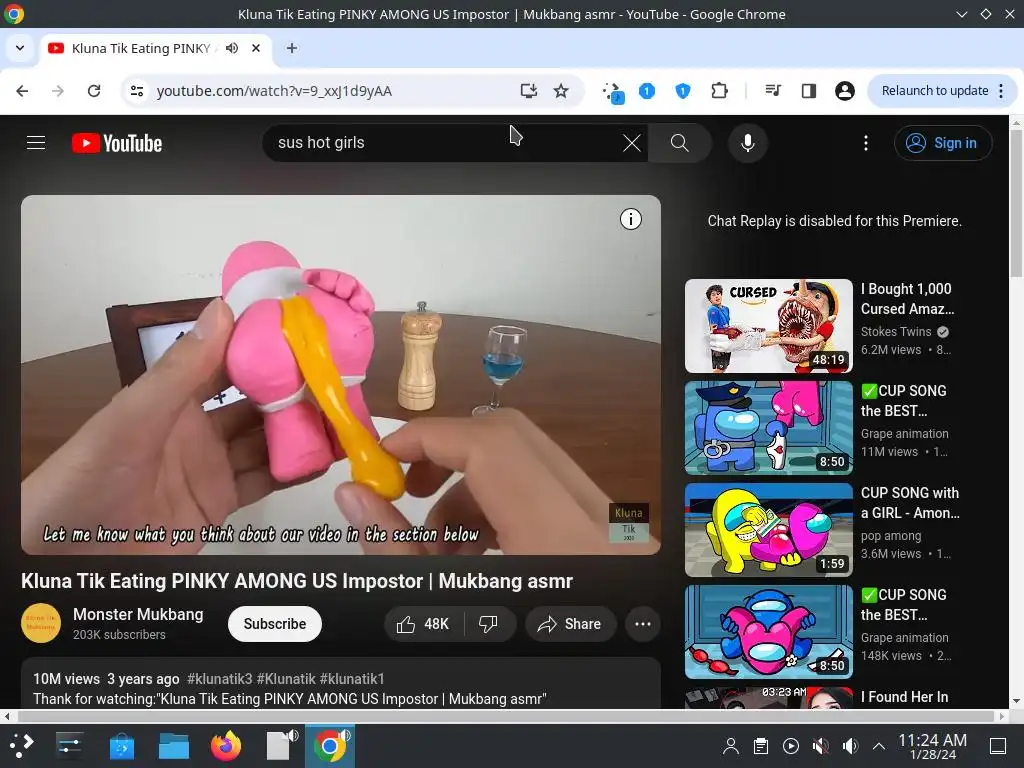Open Monster Mukbang channel name link
Screen dimensions: 1024x768
pyautogui.click(x=138, y=615)
